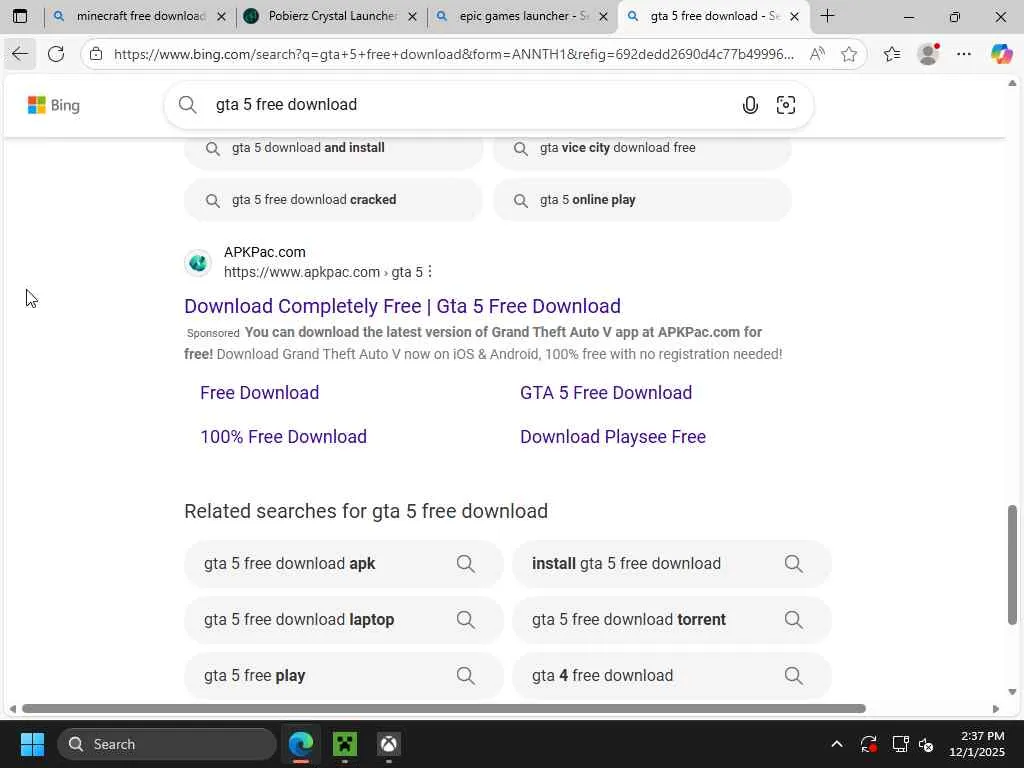Open Windows Start menu
The image size is (1024, 768).
coord(32,744)
